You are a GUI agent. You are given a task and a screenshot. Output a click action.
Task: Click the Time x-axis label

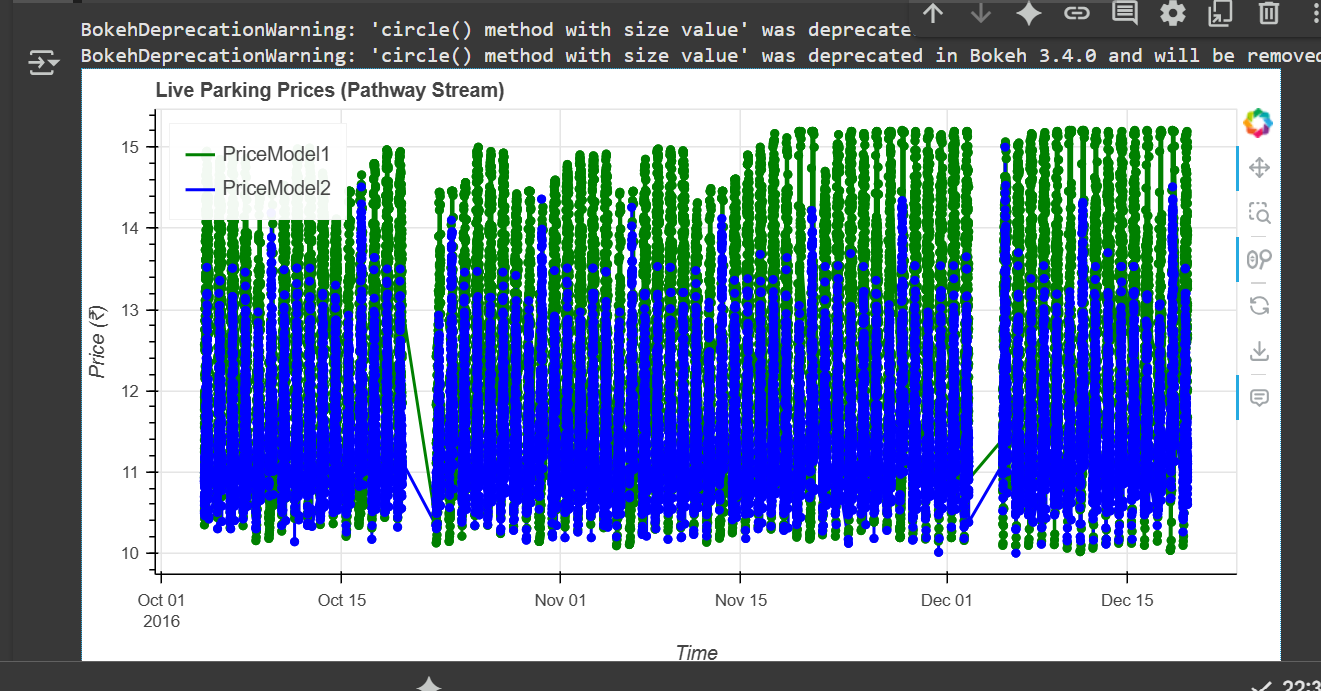(x=697, y=653)
